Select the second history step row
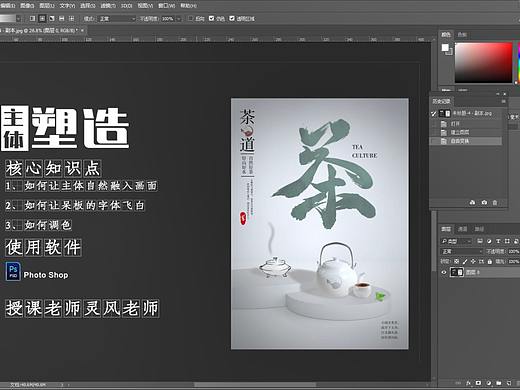The height and width of the screenshot is (390, 520). click(x=467, y=132)
